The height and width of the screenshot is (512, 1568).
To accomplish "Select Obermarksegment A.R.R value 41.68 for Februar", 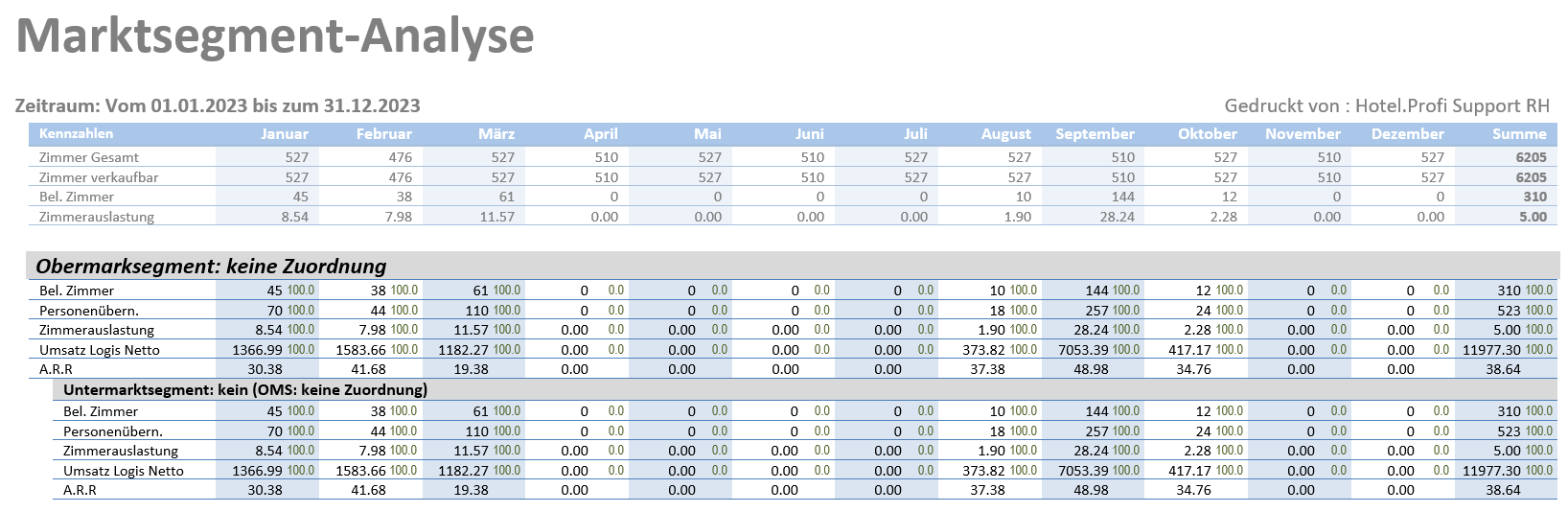I will [x=369, y=369].
